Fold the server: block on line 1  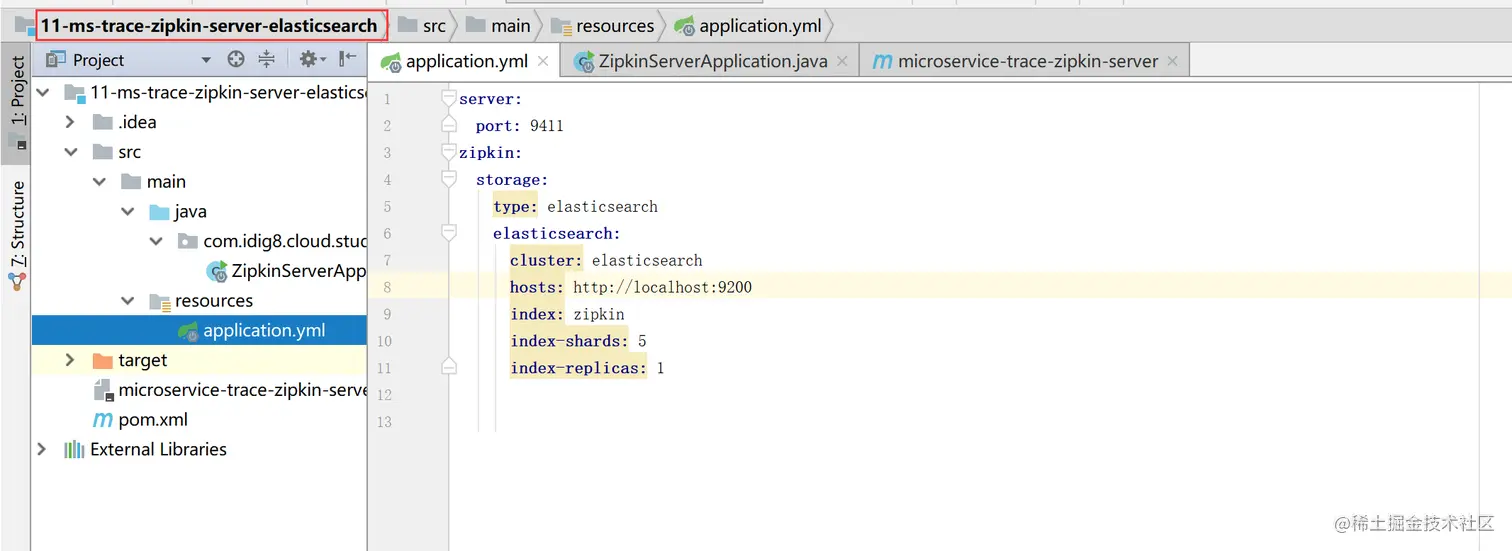[449, 98]
